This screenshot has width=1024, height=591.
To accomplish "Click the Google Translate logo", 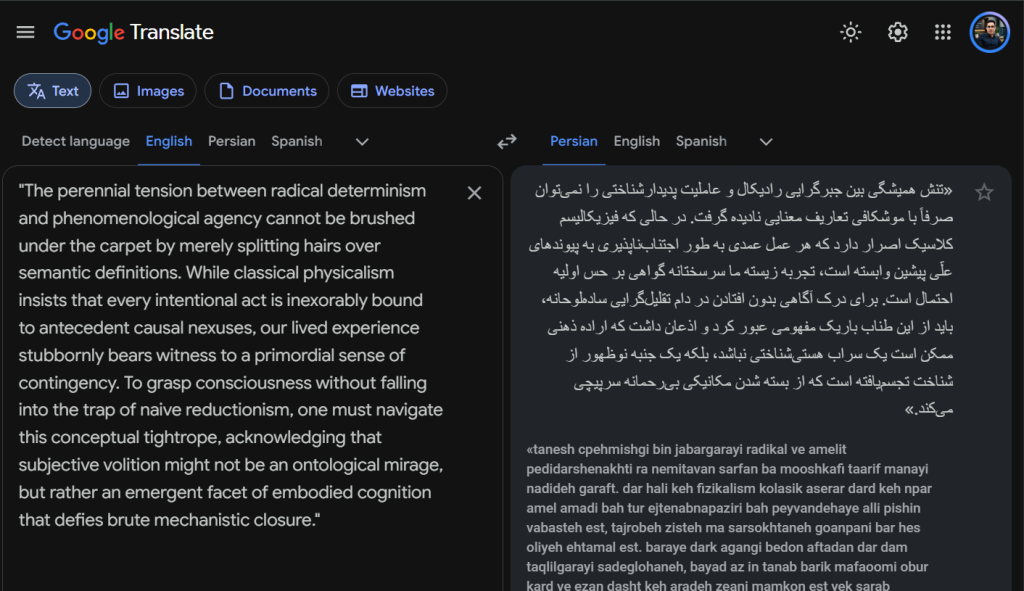I will tap(134, 32).
